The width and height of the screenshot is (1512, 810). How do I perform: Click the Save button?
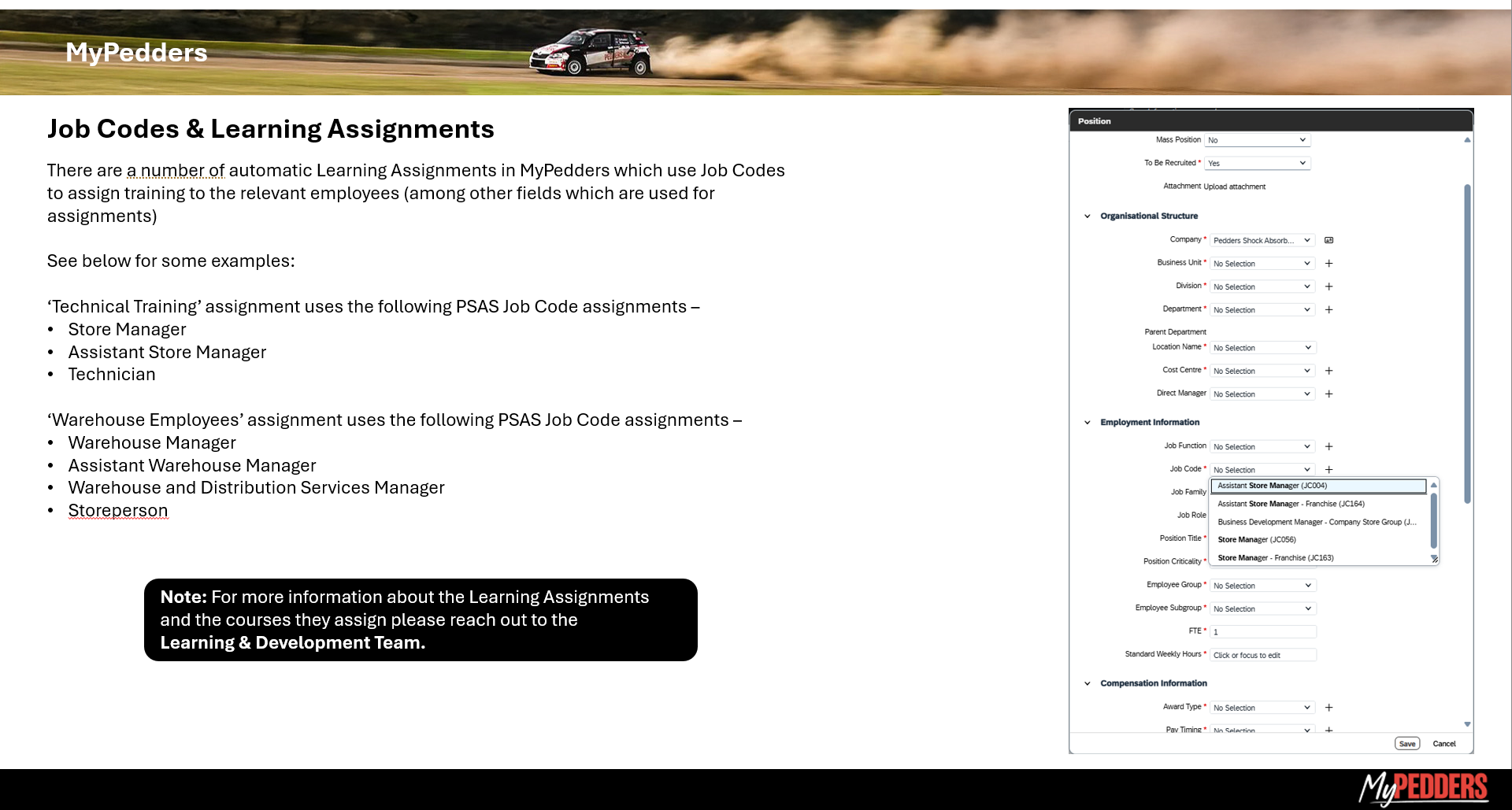pyautogui.click(x=1406, y=744)
